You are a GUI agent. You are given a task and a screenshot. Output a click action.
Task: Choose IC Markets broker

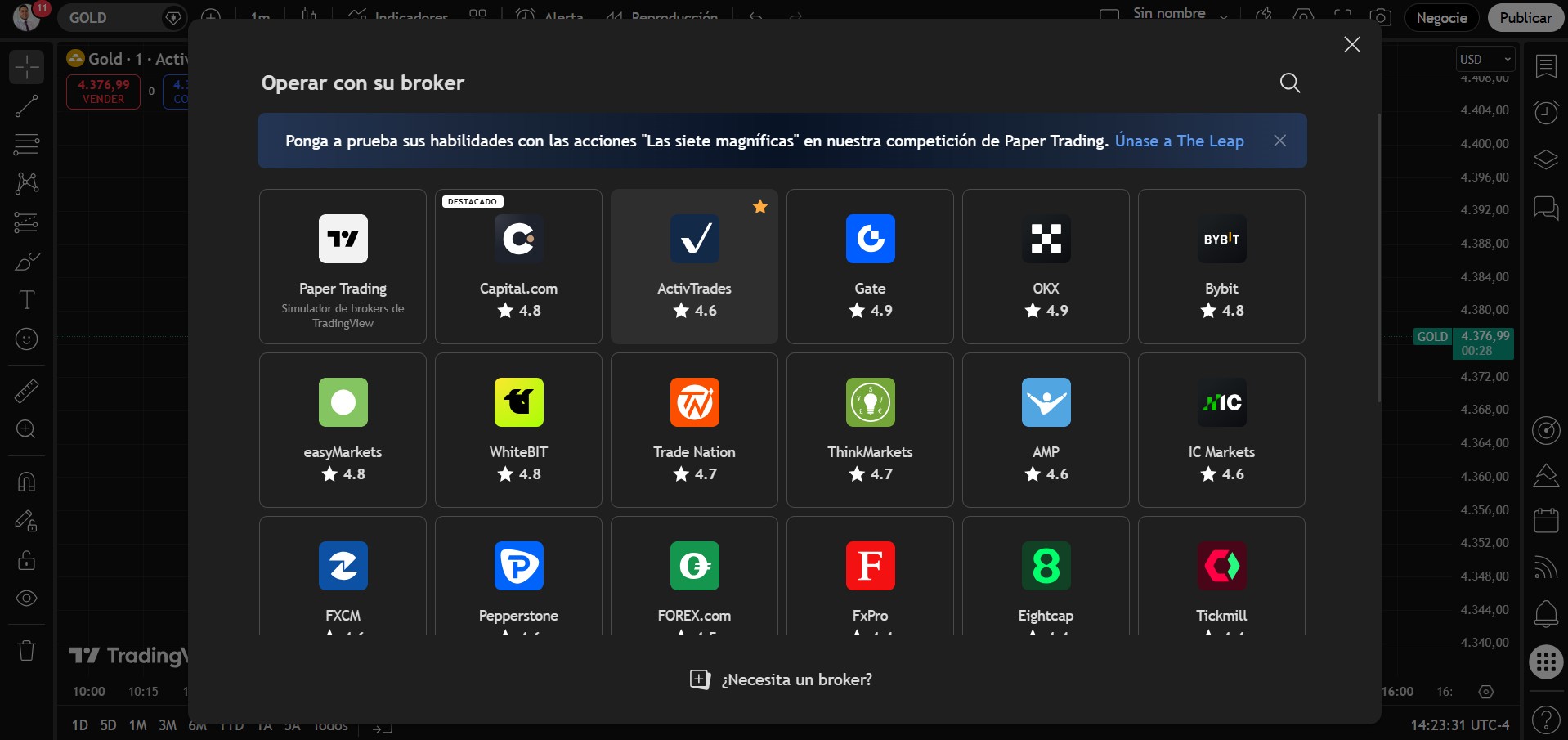(x=1221, y=430)
